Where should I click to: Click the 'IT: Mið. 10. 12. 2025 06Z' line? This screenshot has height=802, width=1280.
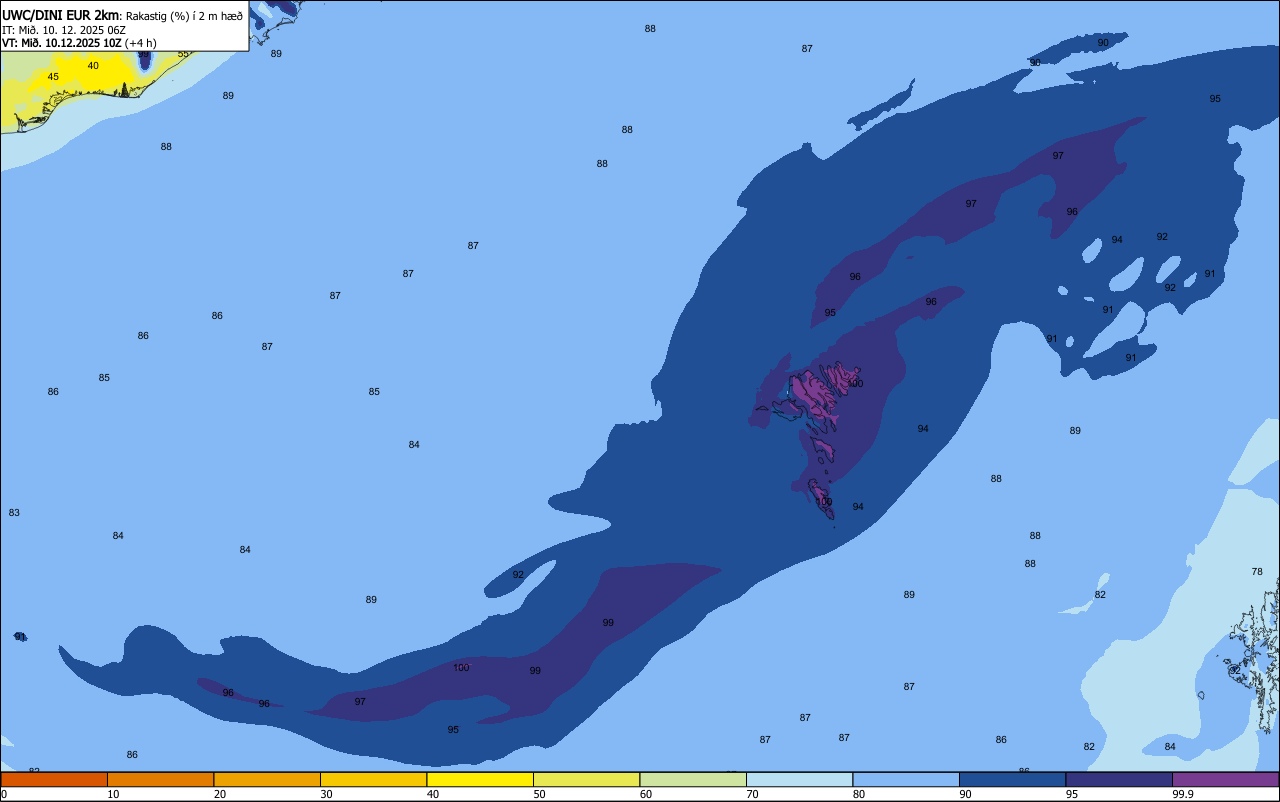(x=64, y=30)
